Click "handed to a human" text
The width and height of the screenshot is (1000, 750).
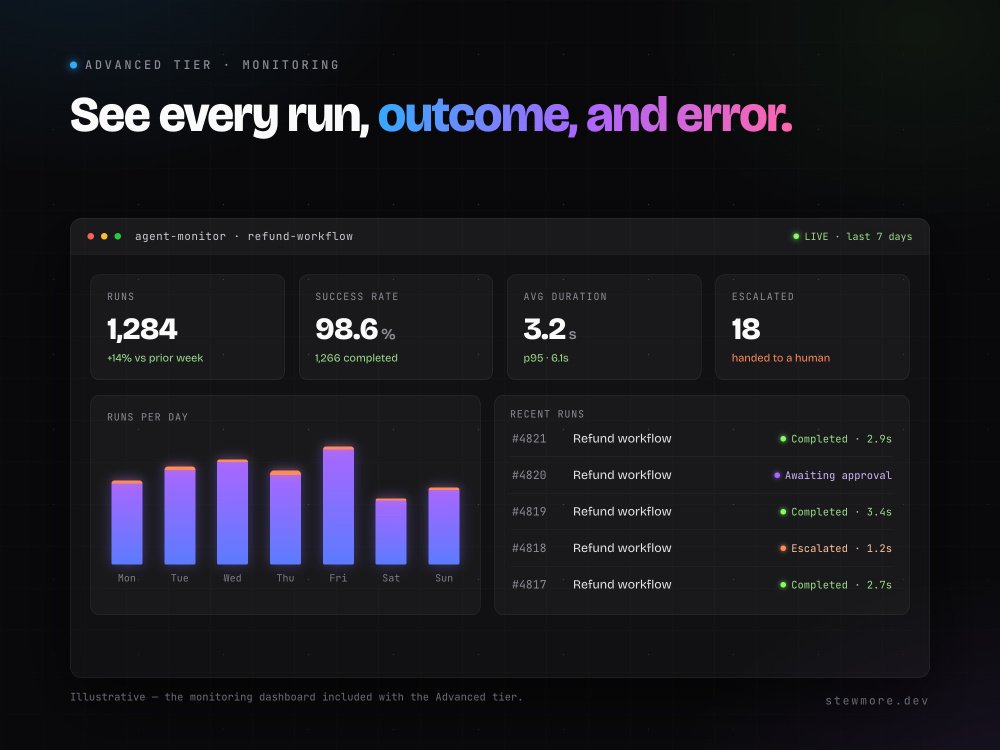tap(781, 358)
